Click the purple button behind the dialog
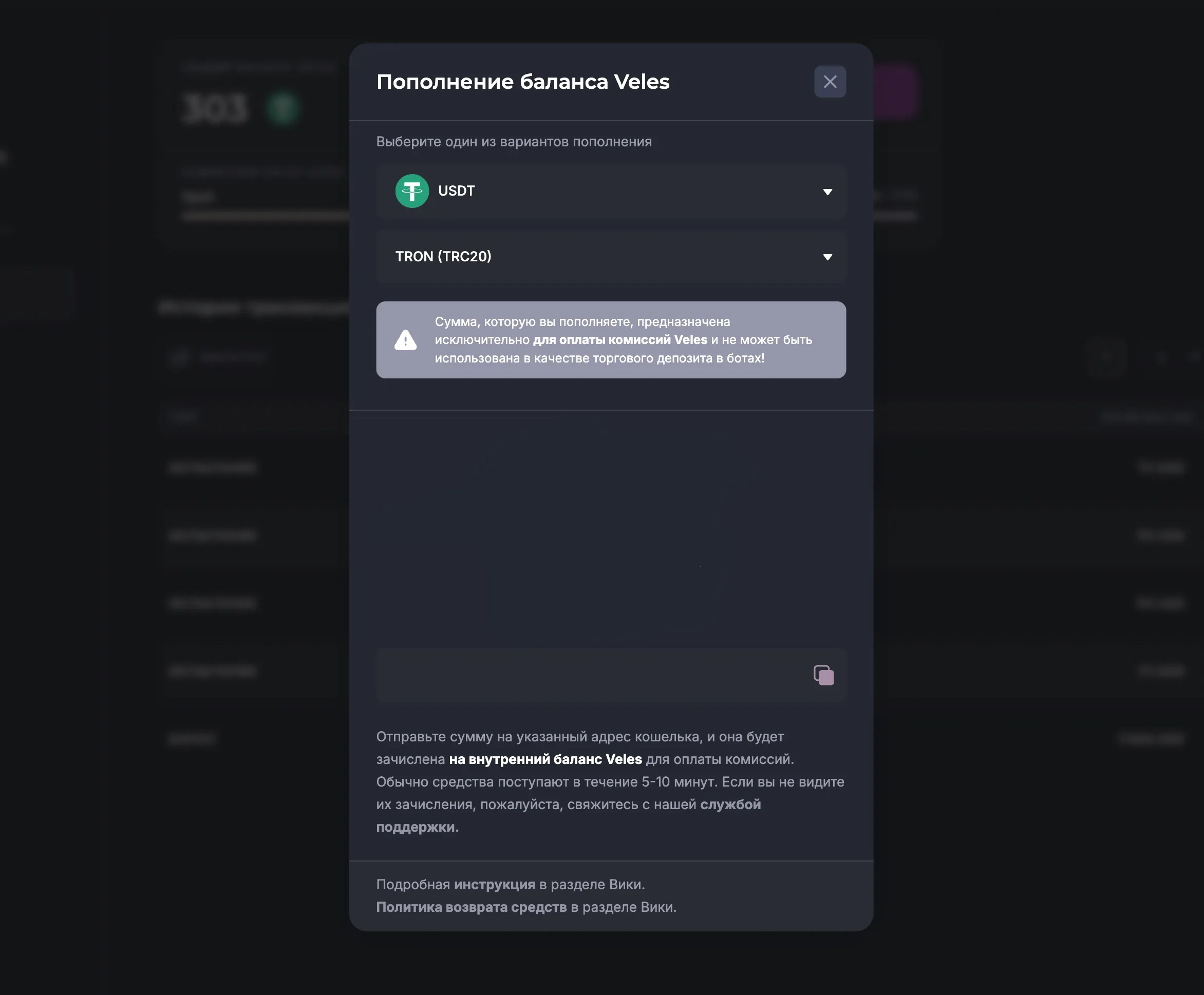Screen dimensions: 1204x995 pyautogui.click(x=895, y=92)
